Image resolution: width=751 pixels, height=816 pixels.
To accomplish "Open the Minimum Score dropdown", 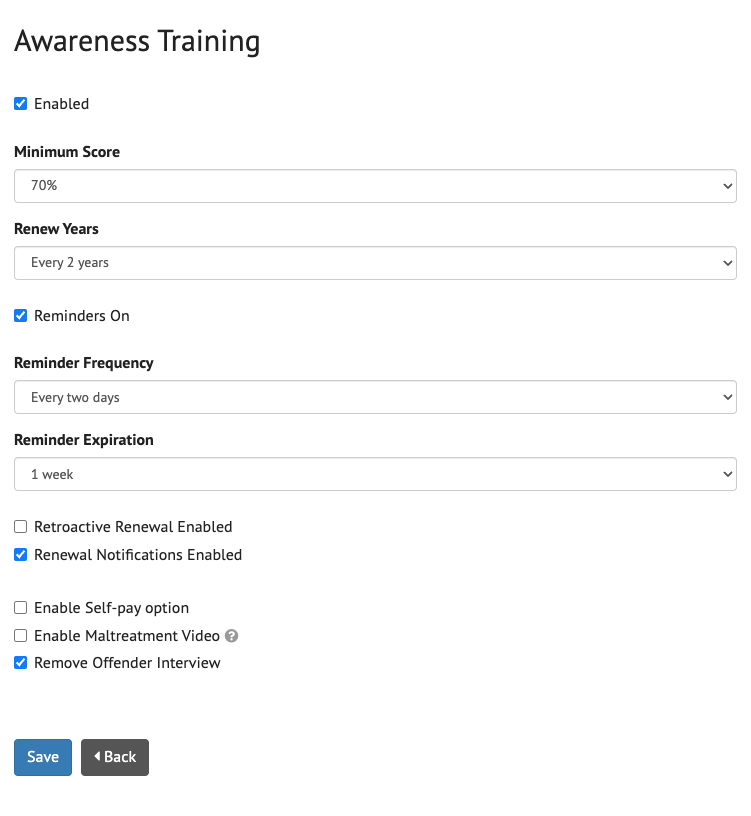I will point(375,186).
